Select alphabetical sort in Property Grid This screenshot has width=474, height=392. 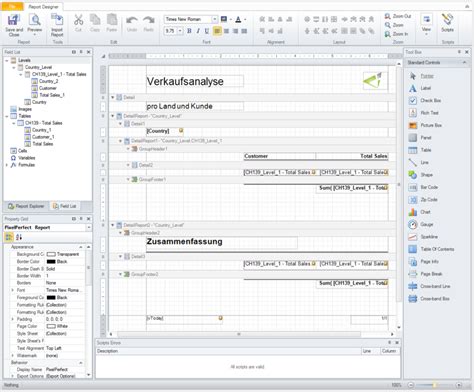coord(19,237)
